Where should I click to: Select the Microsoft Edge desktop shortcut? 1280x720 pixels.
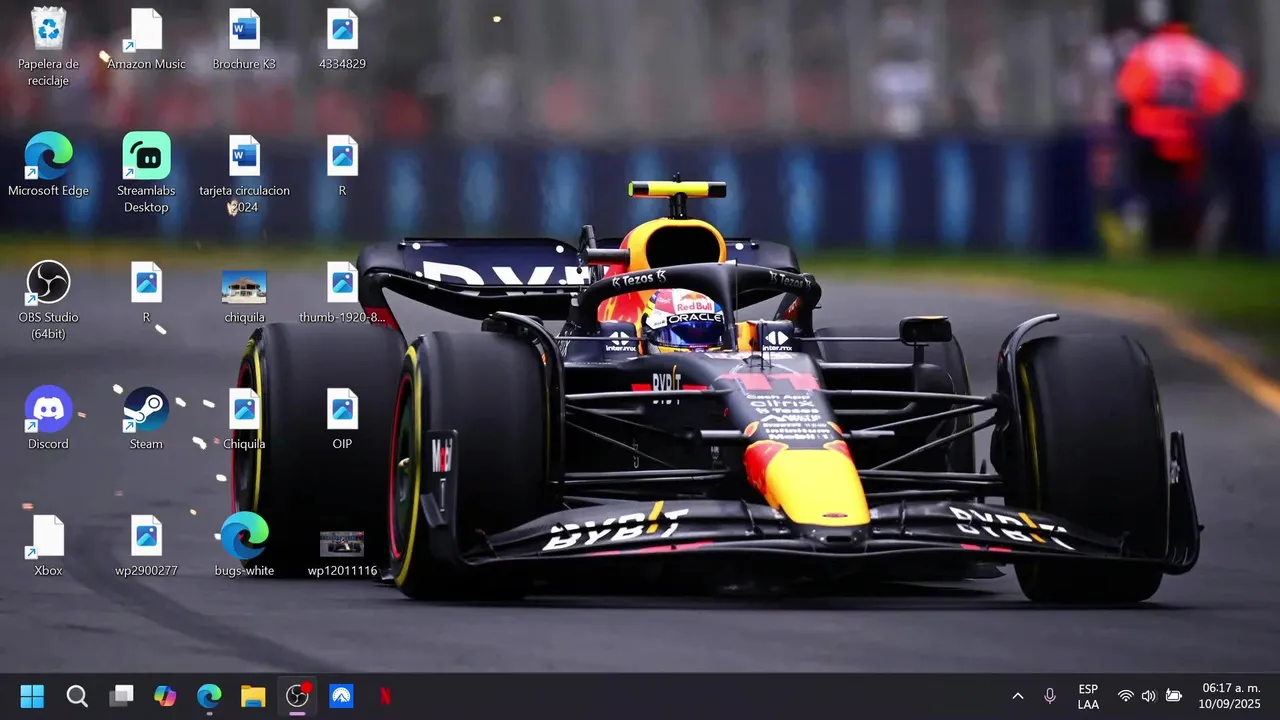tap(48, 166)
